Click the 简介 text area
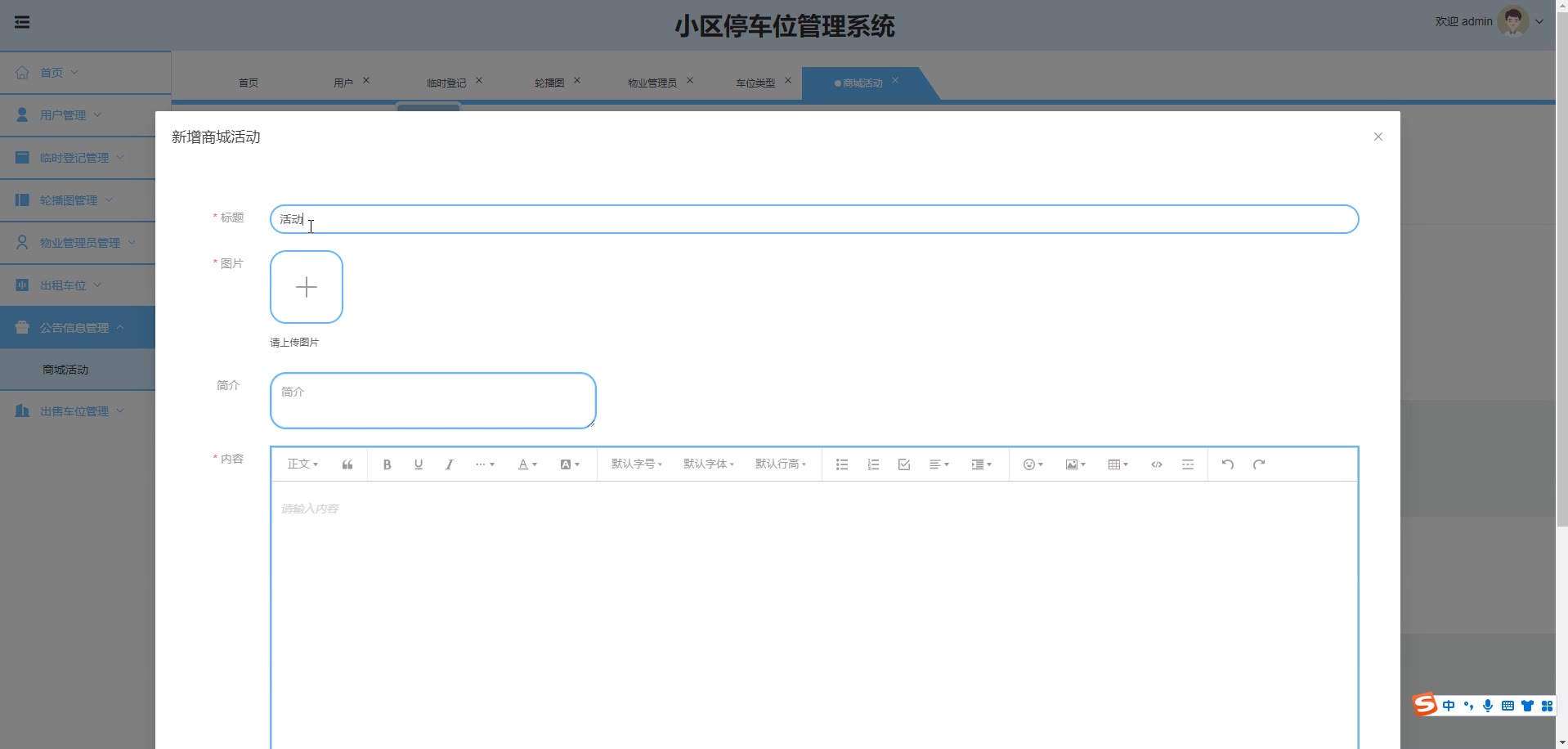This screenshot has height=749, width=1568. [x=432, y=401]
